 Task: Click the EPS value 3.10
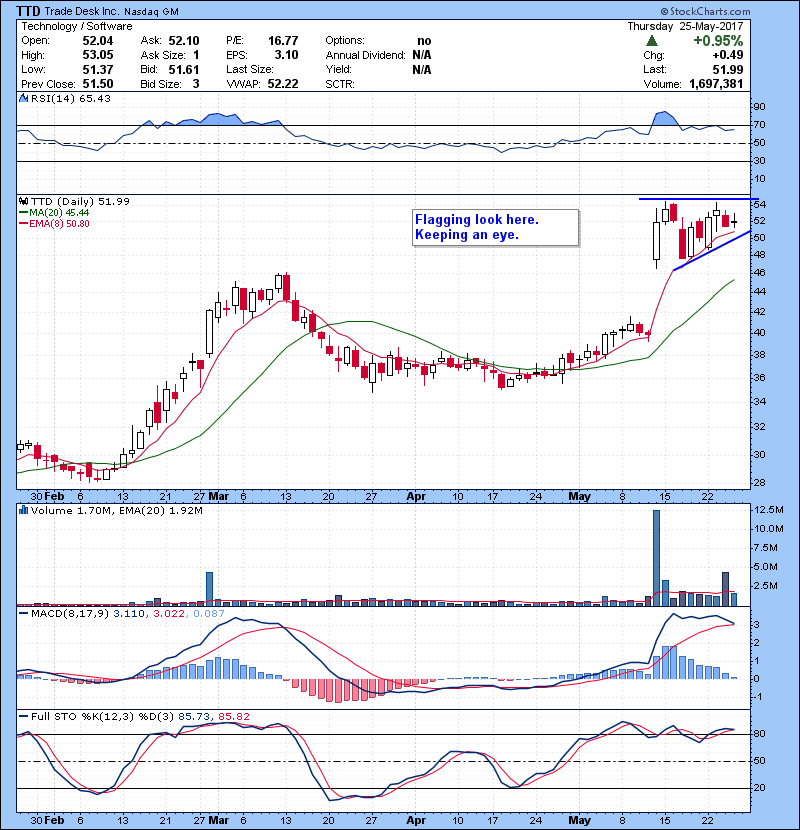(286, 55)
